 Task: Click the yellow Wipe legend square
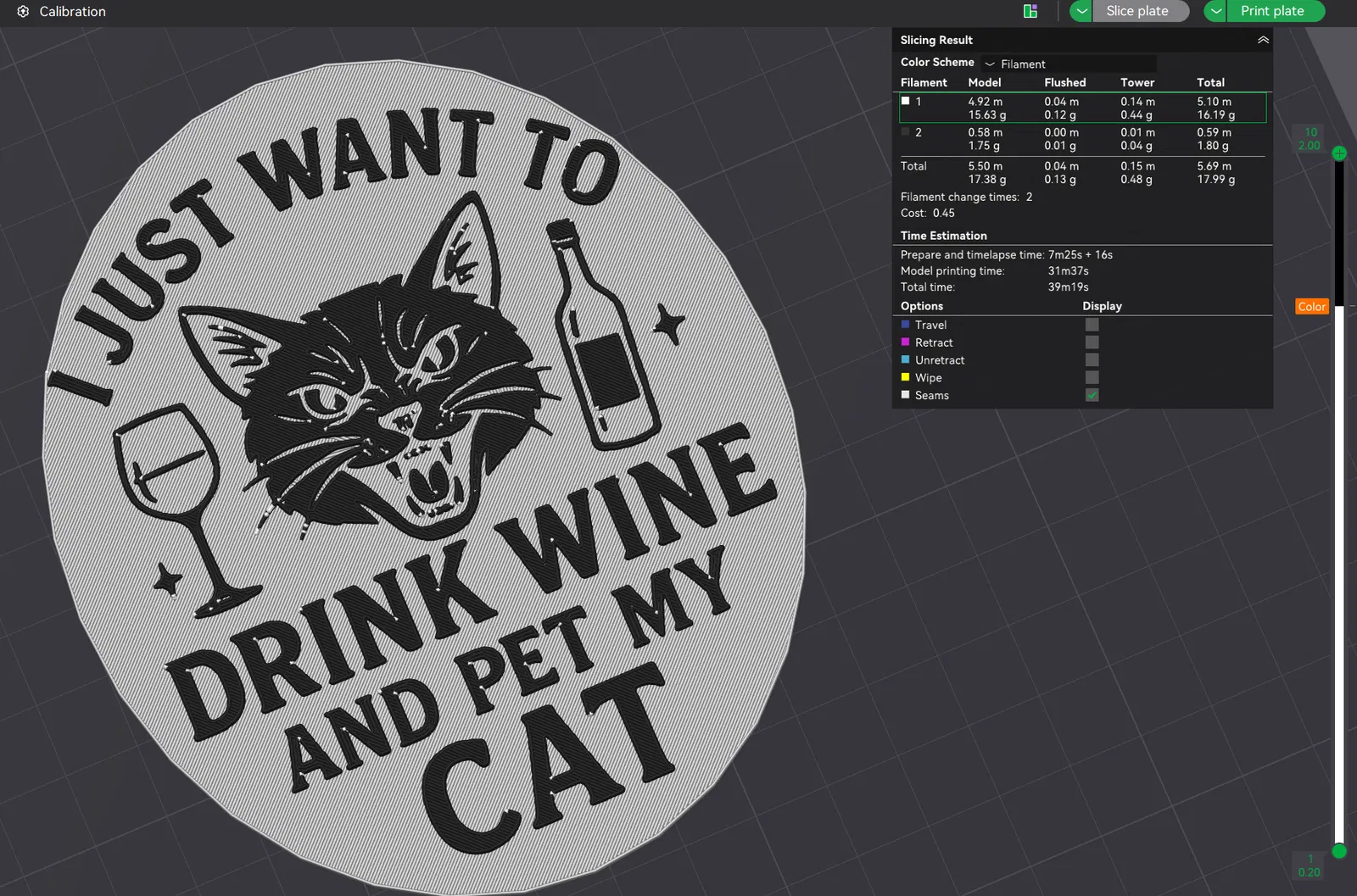click(905, 377)
